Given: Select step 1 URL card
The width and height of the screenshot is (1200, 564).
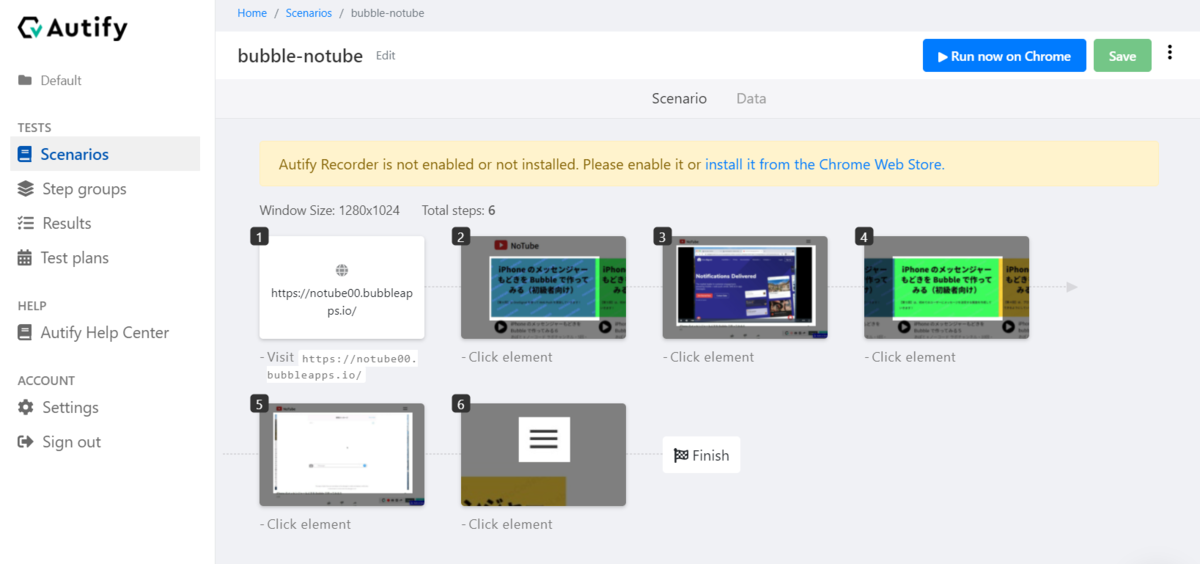Looking at the screenshot, I should click(342, 287).
